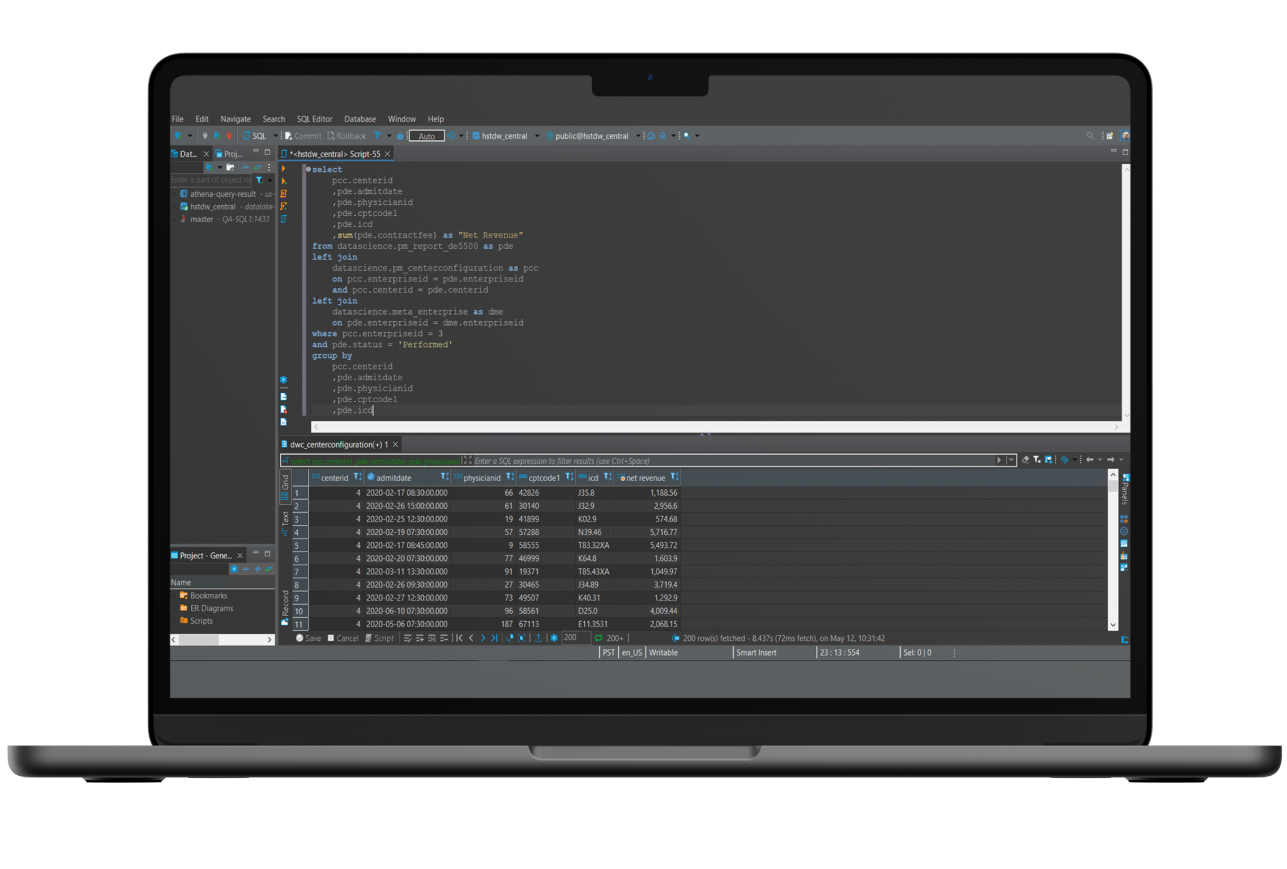Open the Record view on results side

(x=285, y=607)
